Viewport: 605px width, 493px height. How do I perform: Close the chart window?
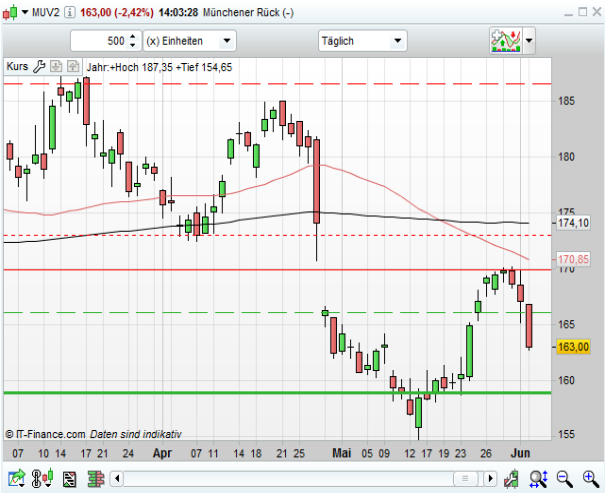pyautogui.click(x=597, y=12)
